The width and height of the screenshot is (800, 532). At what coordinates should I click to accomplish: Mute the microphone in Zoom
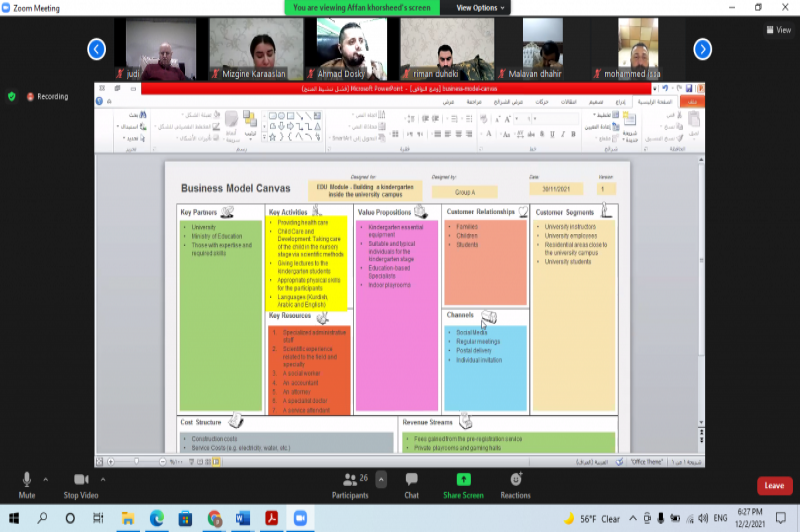click(x=27, y=480)
